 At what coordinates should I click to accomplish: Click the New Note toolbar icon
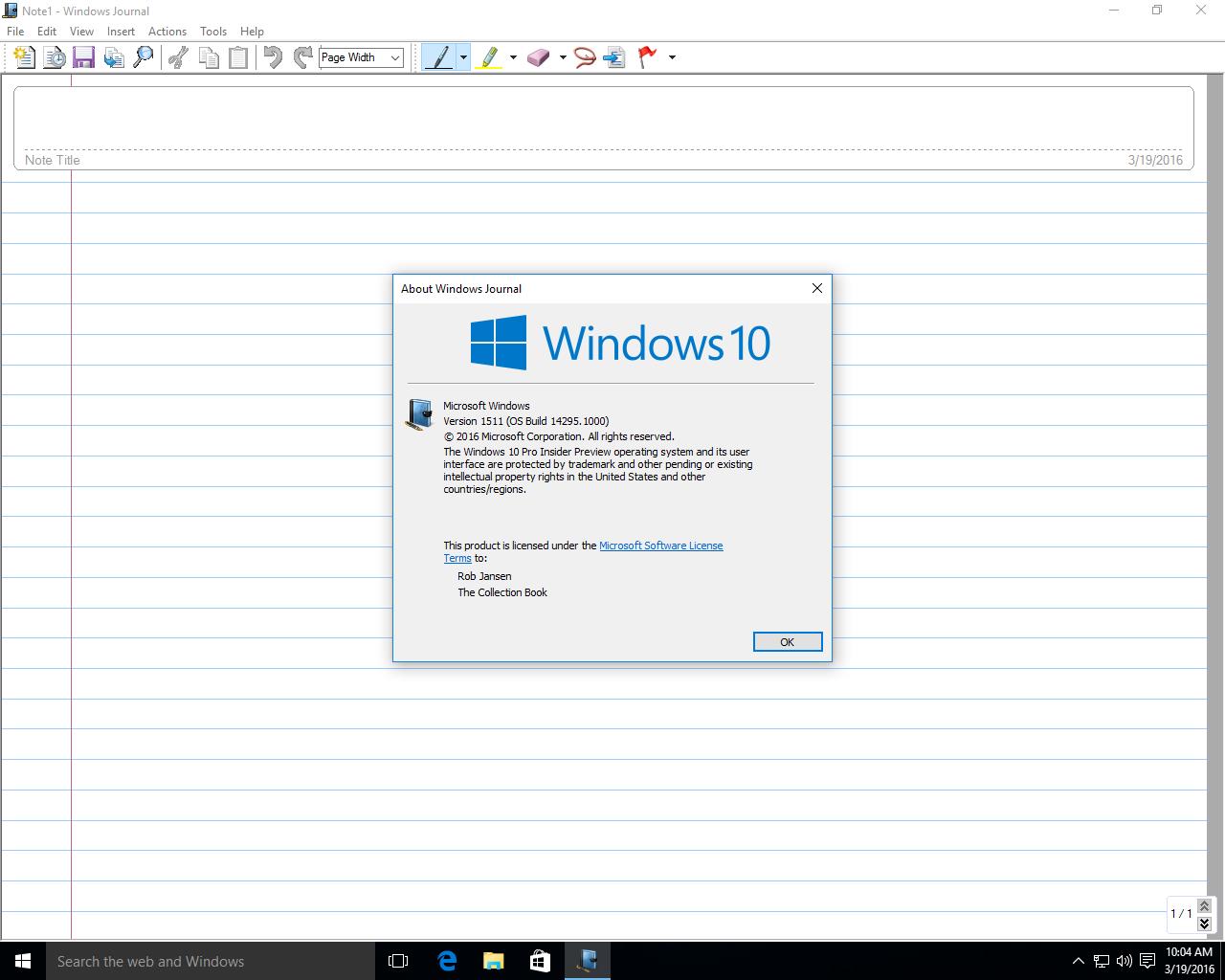[x=24, y=57]
